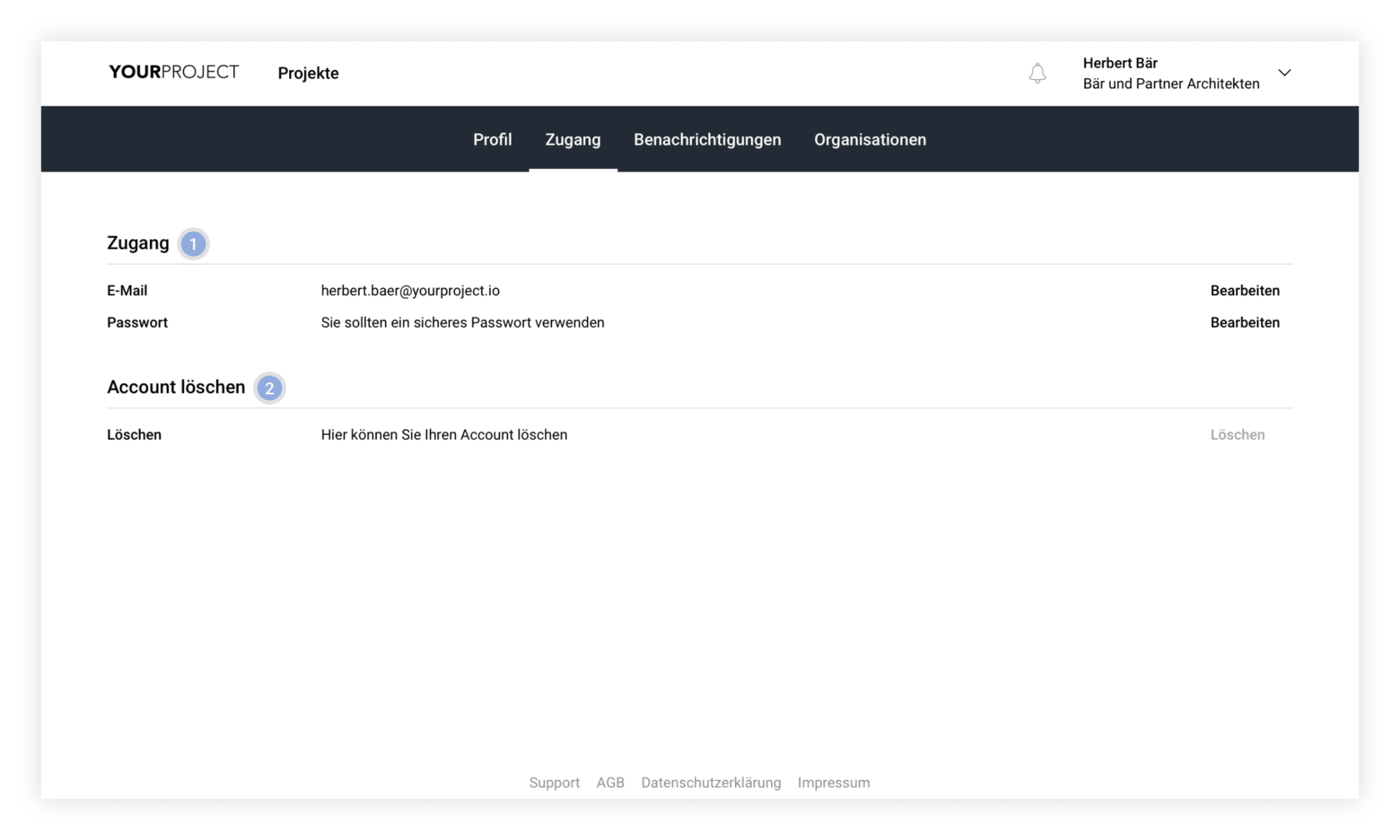Open the AGB footer link
Screen dimensions: 1400x840
[x=610, y=782]
